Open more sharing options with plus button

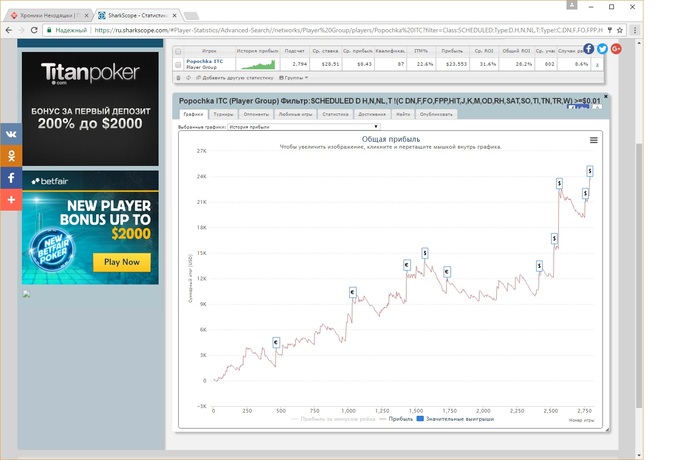11,200
